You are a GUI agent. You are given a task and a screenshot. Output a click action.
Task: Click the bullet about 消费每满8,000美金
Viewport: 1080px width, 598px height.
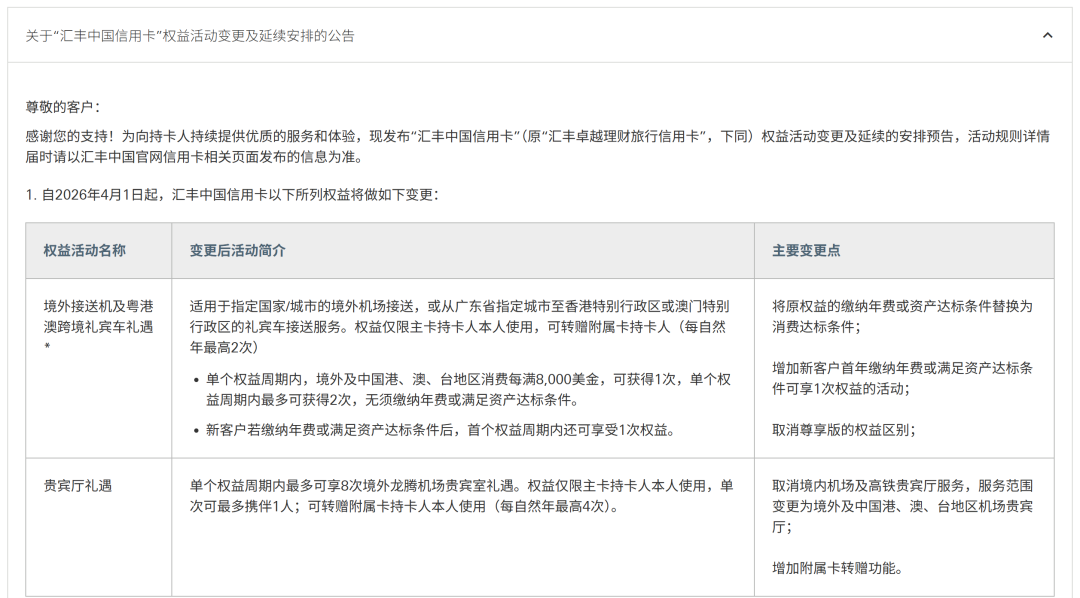click(468, 390)
